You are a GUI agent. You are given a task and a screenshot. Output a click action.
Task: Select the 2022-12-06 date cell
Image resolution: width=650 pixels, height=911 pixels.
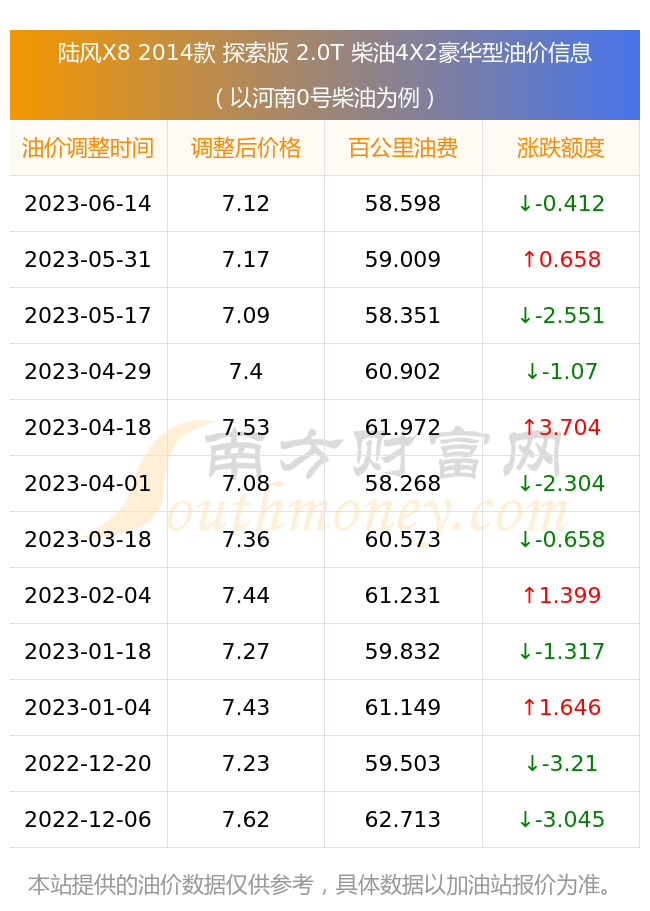pyautogui.click(x=88, y=819)
